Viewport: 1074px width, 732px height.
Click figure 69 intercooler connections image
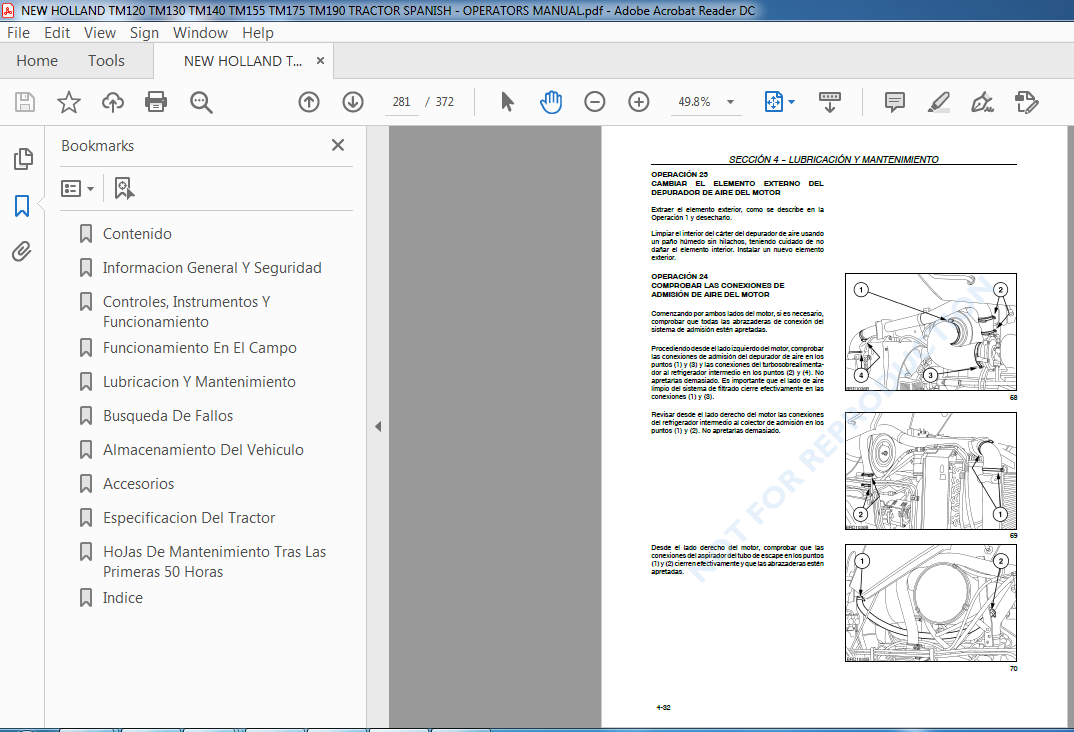[930, 471]
